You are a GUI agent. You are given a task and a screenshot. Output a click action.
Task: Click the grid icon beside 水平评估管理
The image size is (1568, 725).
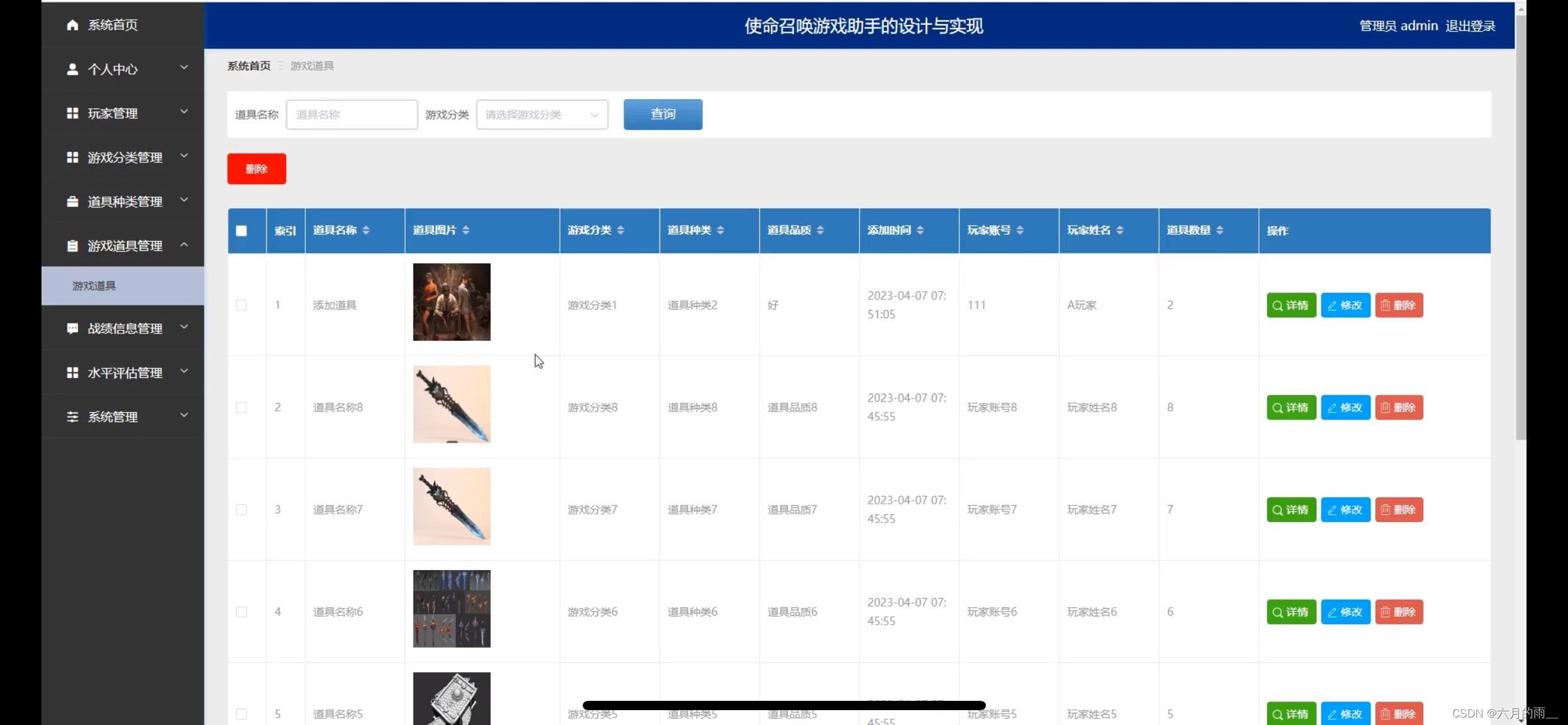72,372
